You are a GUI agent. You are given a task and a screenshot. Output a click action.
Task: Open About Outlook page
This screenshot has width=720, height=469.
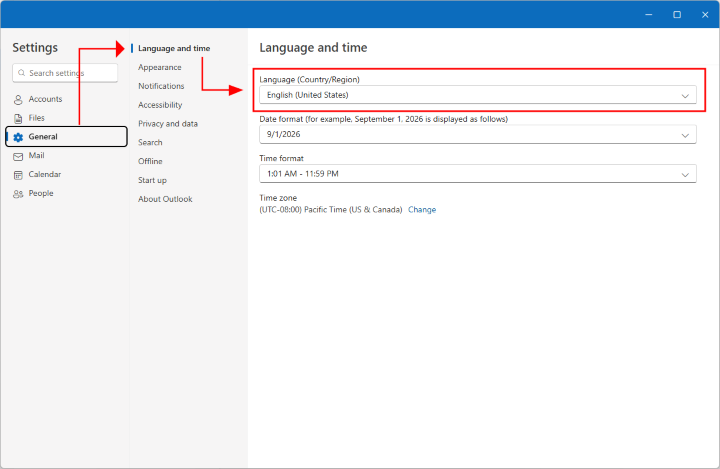pyautogui.click(x=165, y=199)
